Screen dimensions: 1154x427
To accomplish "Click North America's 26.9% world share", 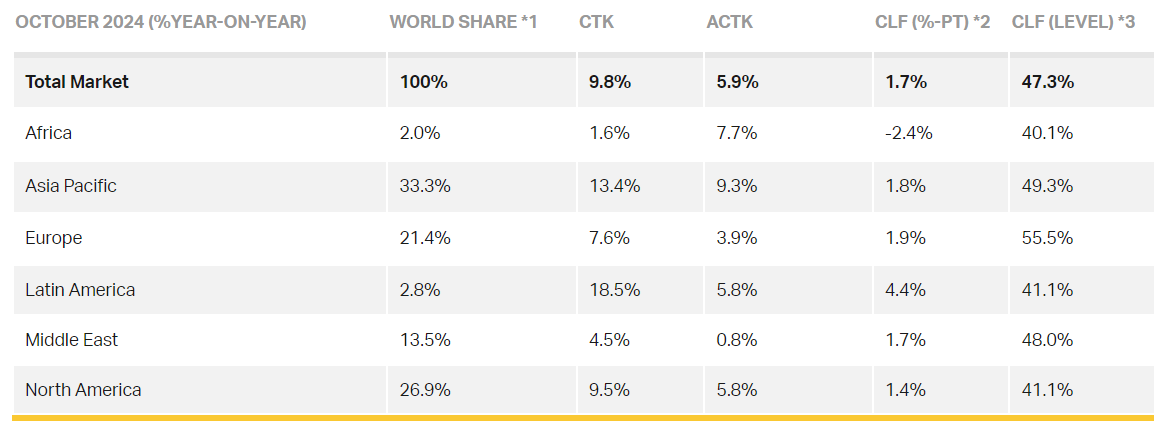I will point(425,390).
